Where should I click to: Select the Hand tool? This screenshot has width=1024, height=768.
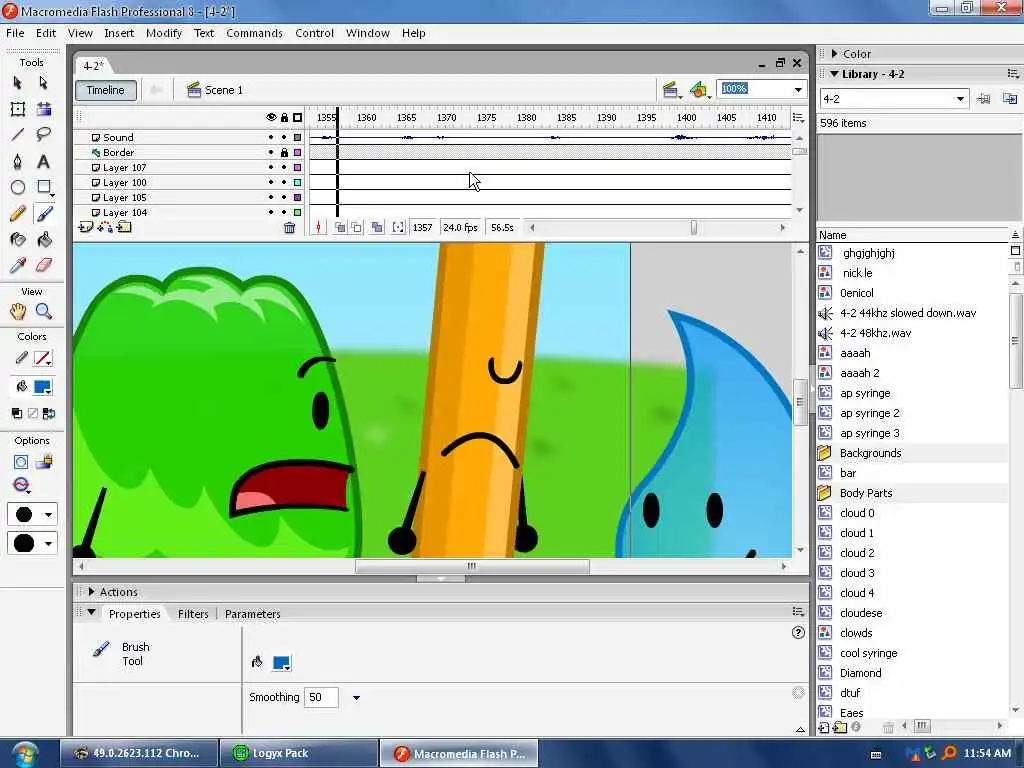click(18, 312)
